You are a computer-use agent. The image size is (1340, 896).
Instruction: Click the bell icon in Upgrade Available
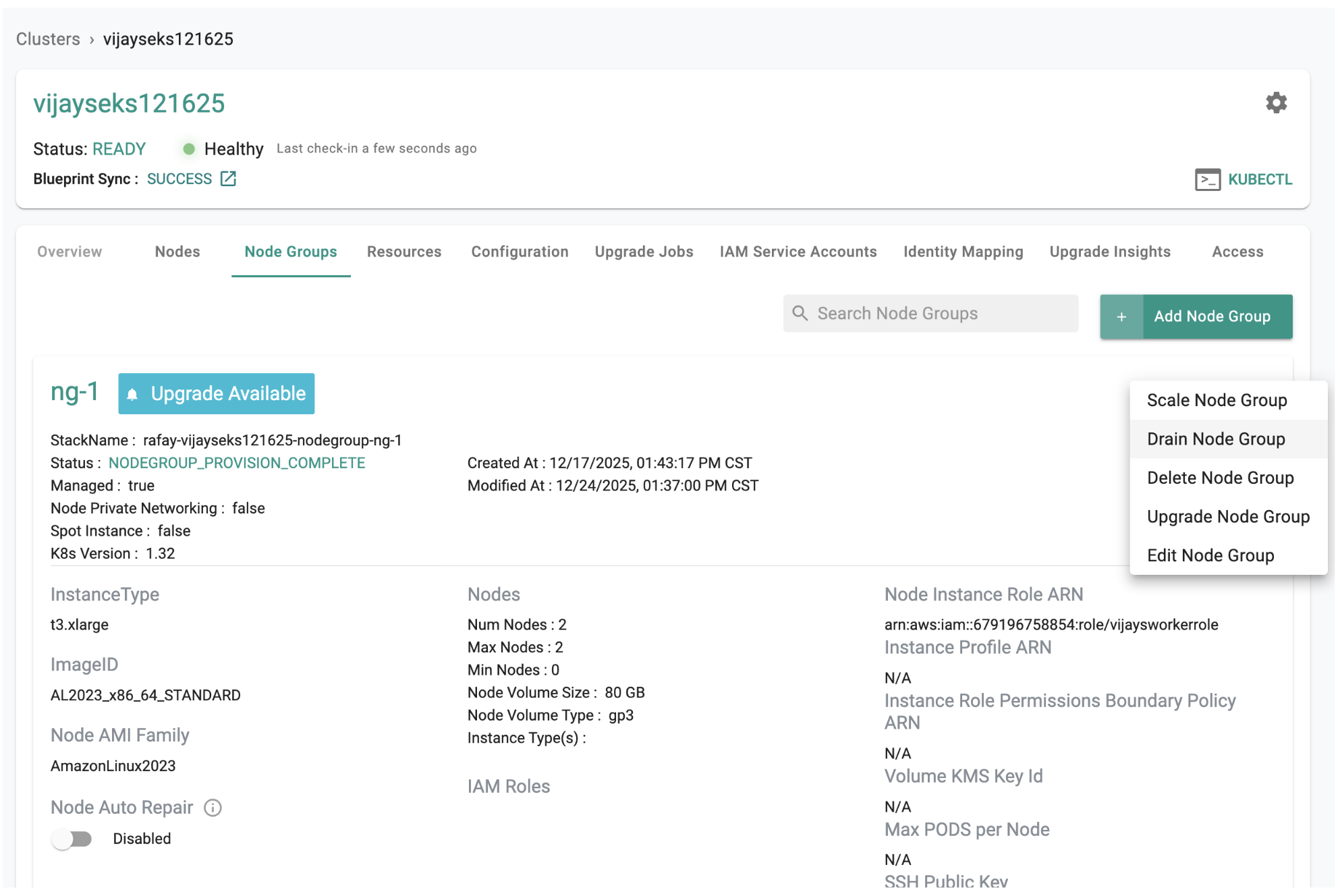[133, 394]
